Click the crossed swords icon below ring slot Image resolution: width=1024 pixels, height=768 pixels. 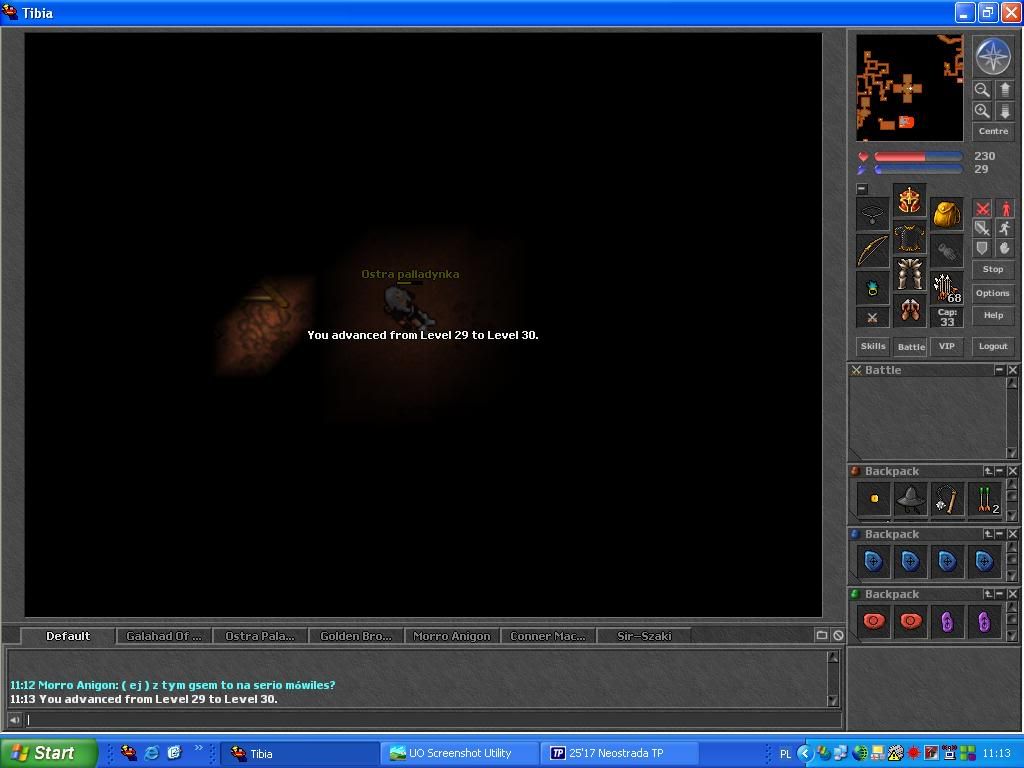(x=872, y=317)
